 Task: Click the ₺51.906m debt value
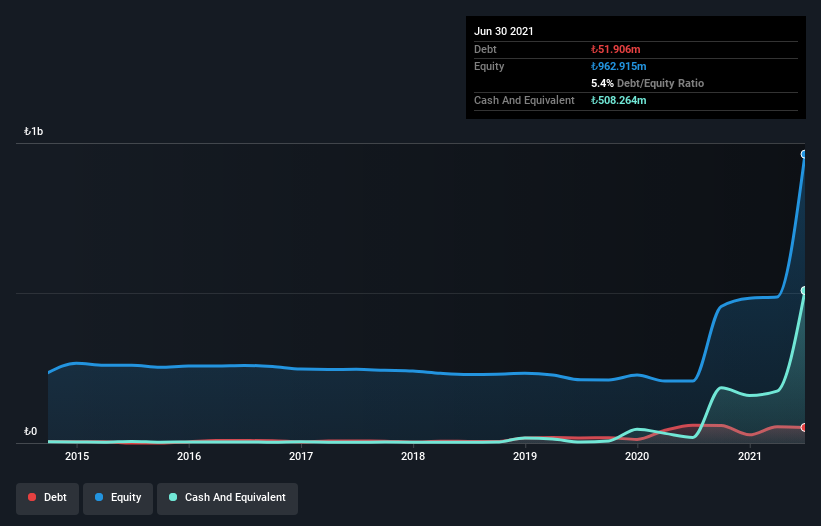click(616, 49)
